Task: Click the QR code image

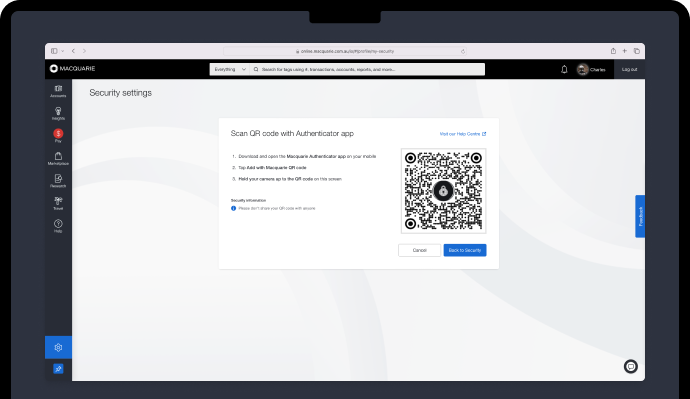Action: [x=443, y=191]
